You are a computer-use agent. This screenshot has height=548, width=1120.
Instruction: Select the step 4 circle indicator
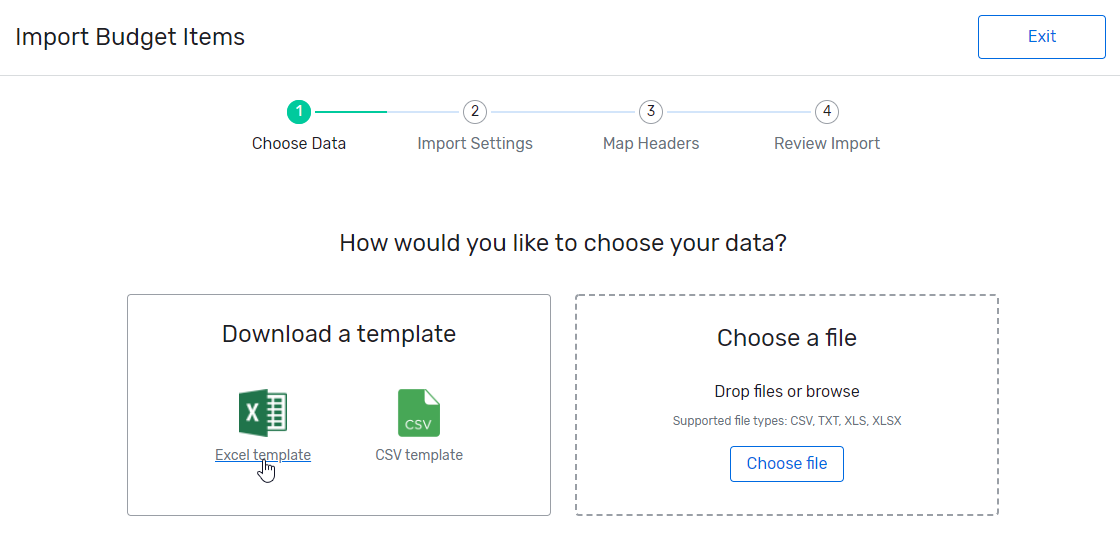pos(826,111)
